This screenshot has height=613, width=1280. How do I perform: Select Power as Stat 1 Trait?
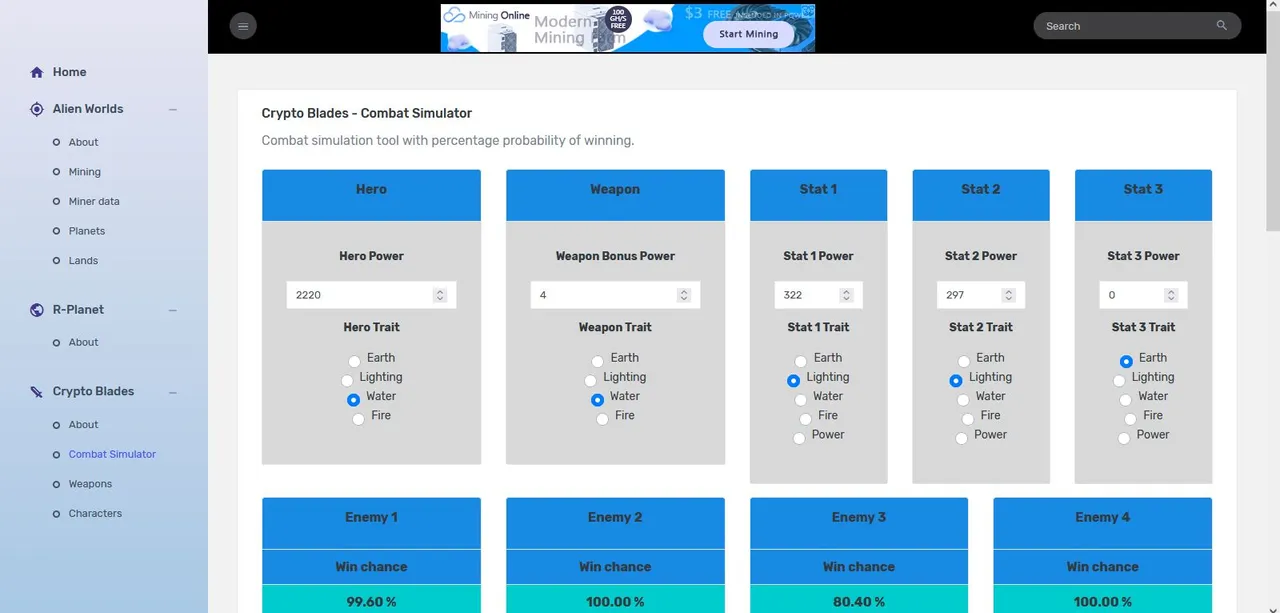point(799,438)
